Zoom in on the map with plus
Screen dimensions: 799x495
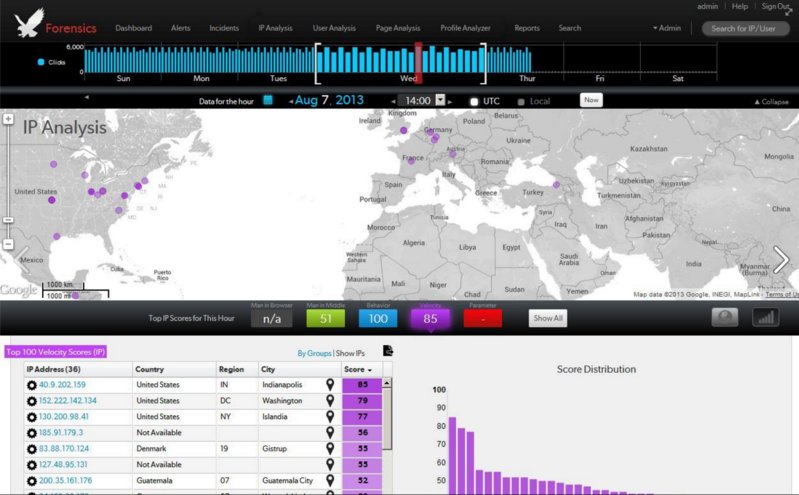click(x=8, y=119)
